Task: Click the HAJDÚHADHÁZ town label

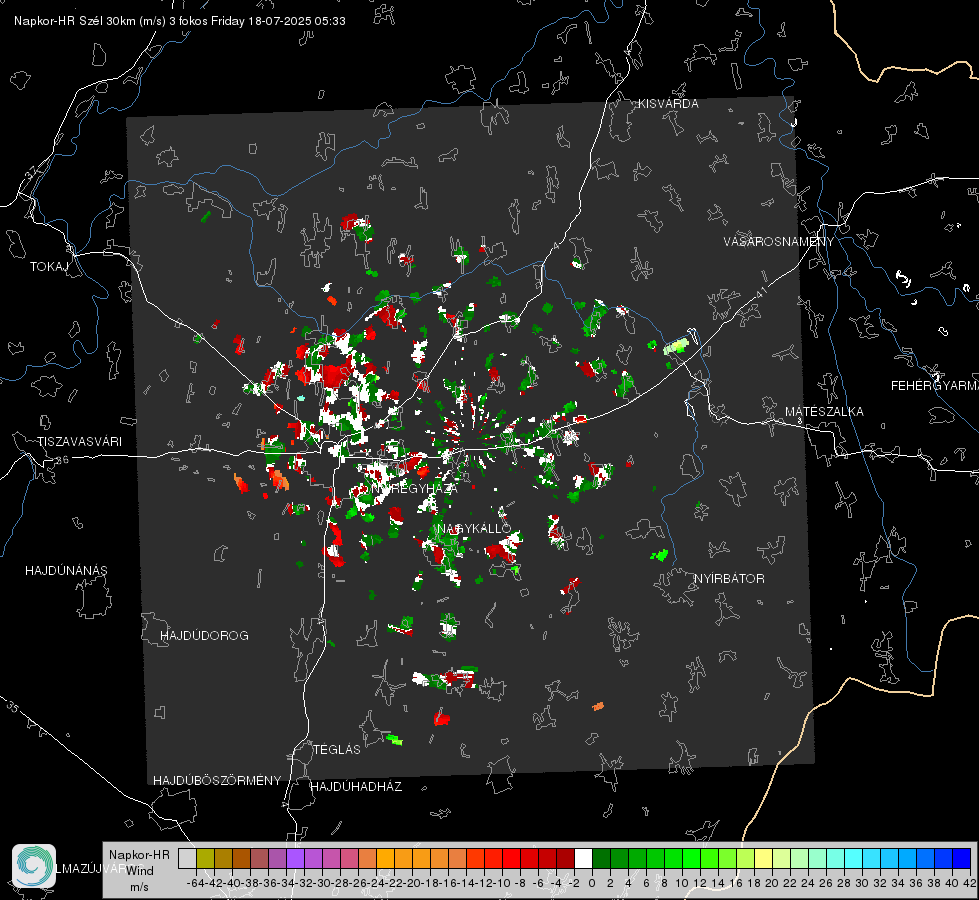Action: (356, 787)
